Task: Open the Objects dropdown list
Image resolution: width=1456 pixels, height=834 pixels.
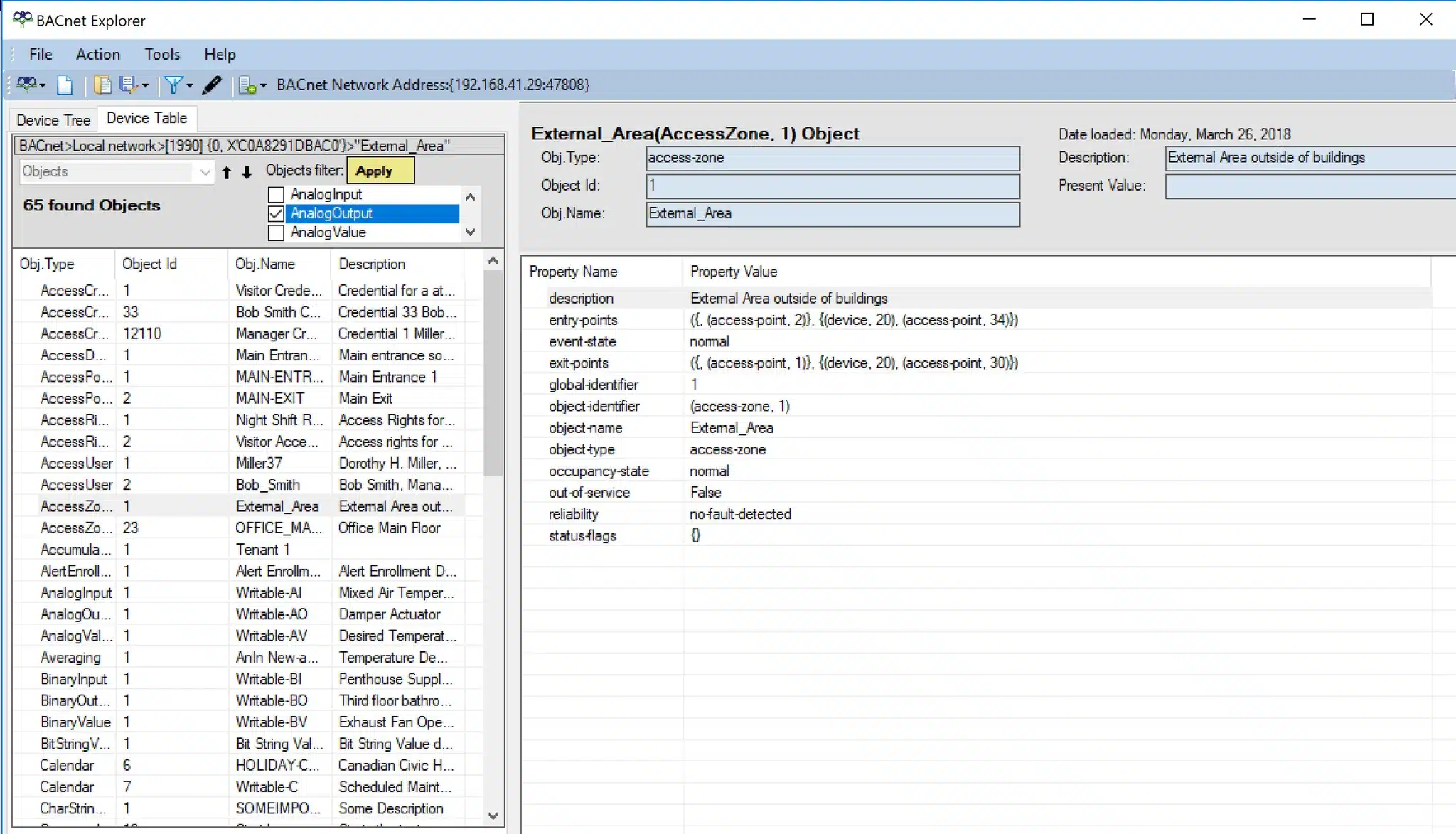Action: point(205,171)
